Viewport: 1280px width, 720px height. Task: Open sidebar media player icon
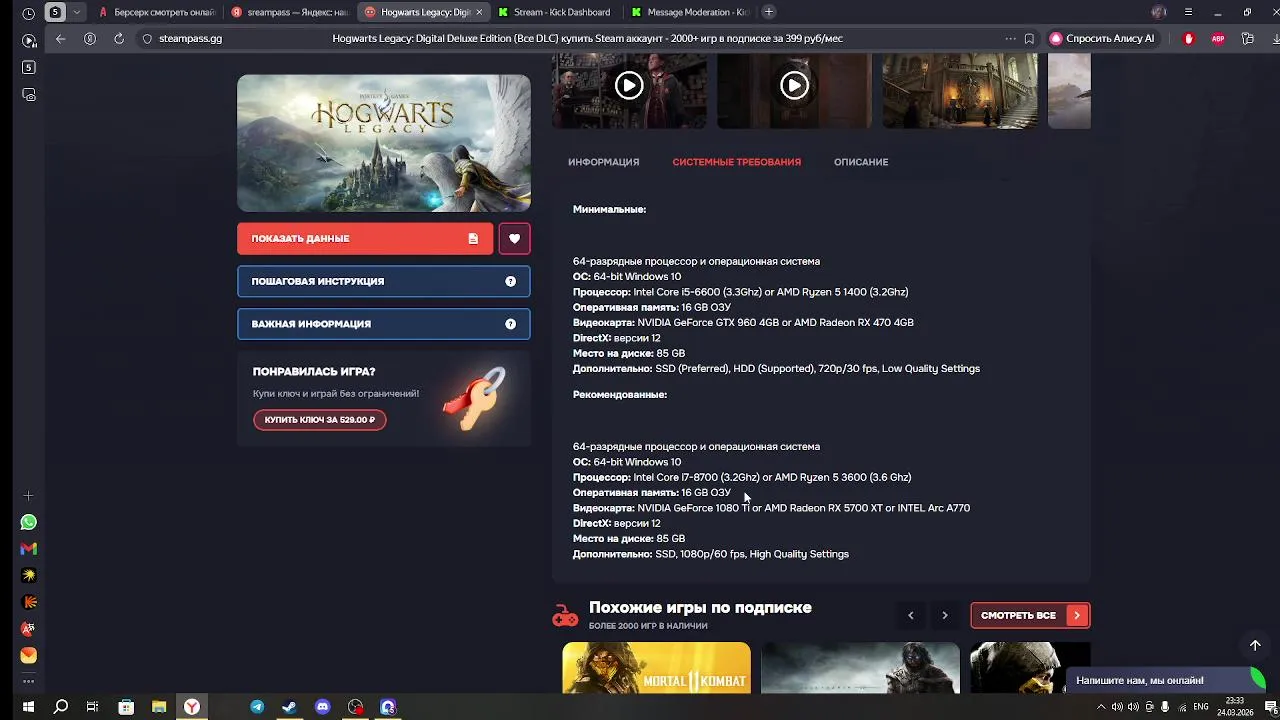click(x=28, y=40)
